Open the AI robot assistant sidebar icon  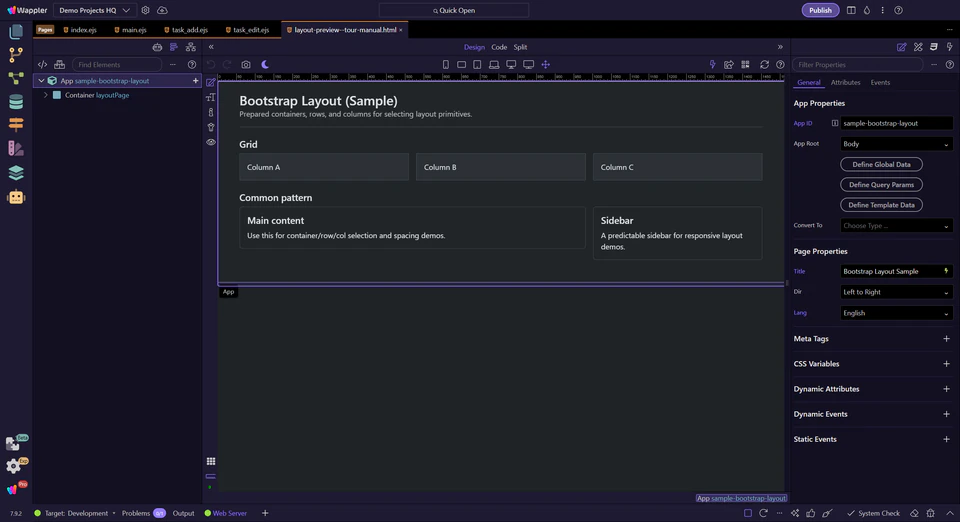click(16, 197)
